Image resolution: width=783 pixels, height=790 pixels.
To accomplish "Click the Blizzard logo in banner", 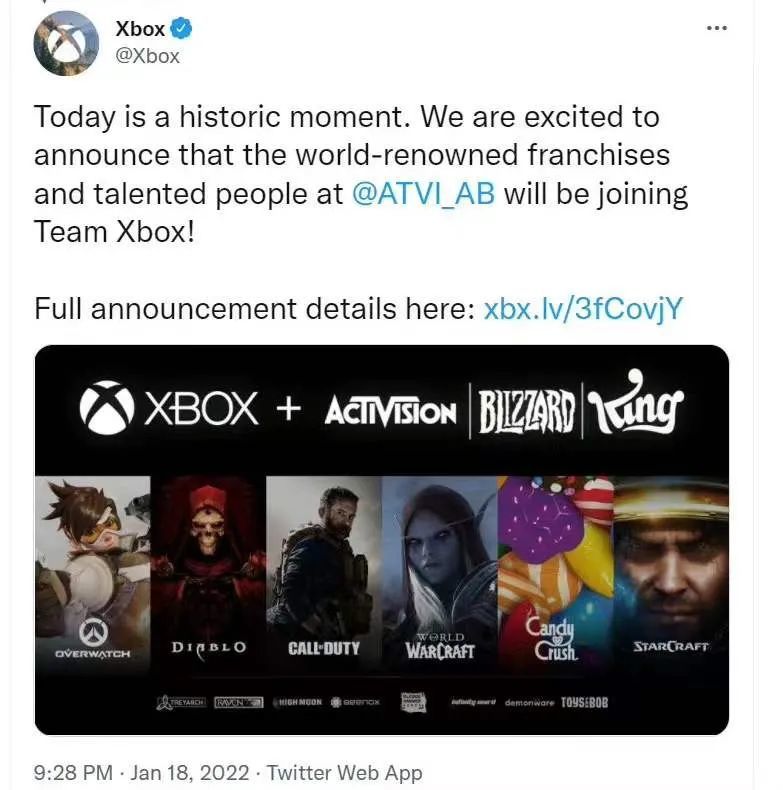I will coord(525,410).
